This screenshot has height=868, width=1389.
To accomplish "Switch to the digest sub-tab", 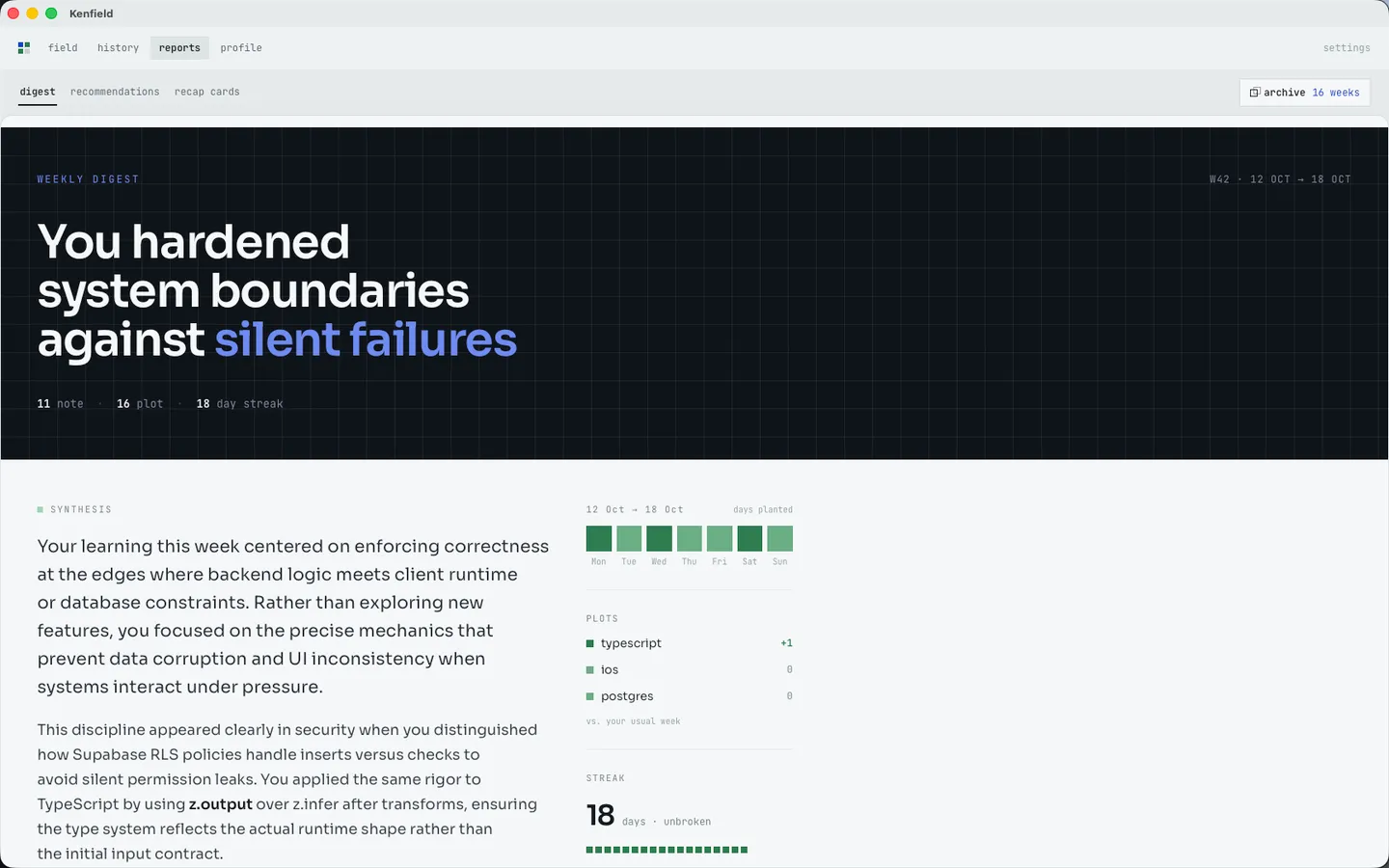I will pyautogui.click(x=38, y=92).
